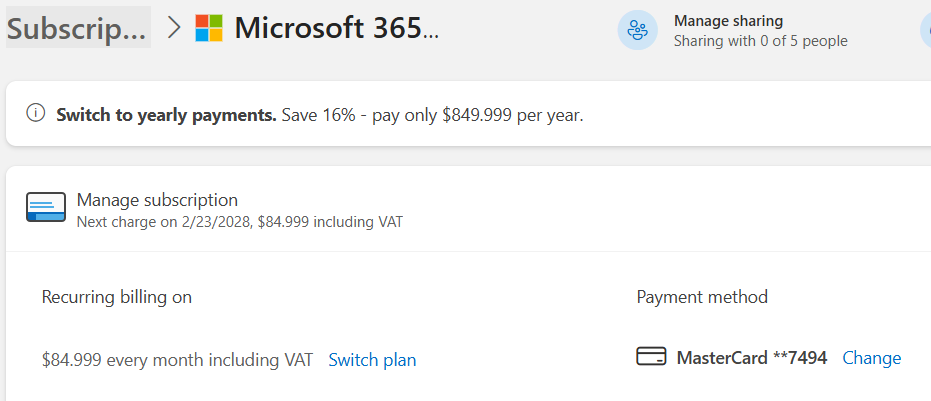Click the partially visible icon at right edge
931x401 pixels.
pyautogui.click(x=925, y=30)
